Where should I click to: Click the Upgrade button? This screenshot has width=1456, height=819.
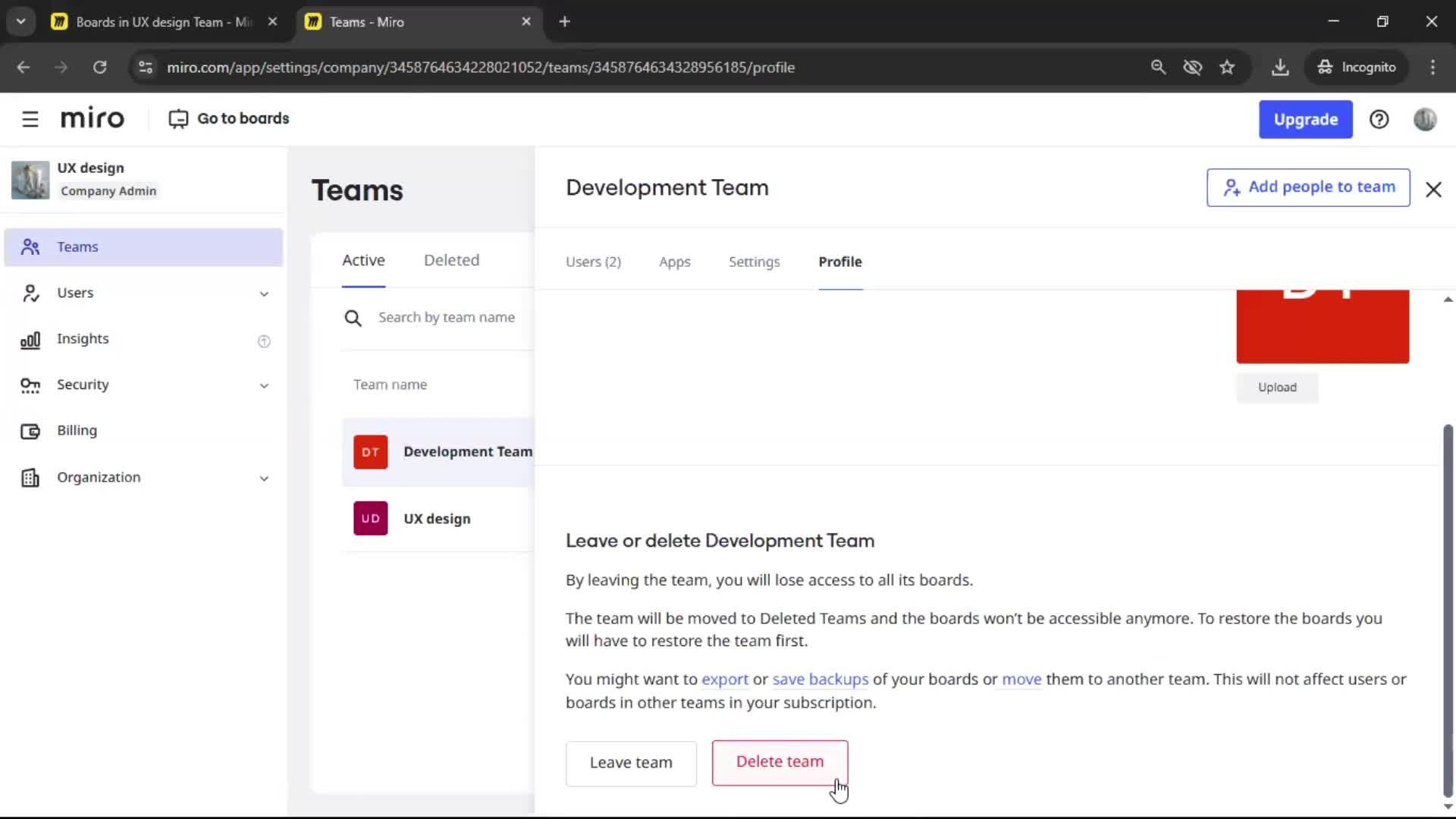click(x=1305, y=119)
